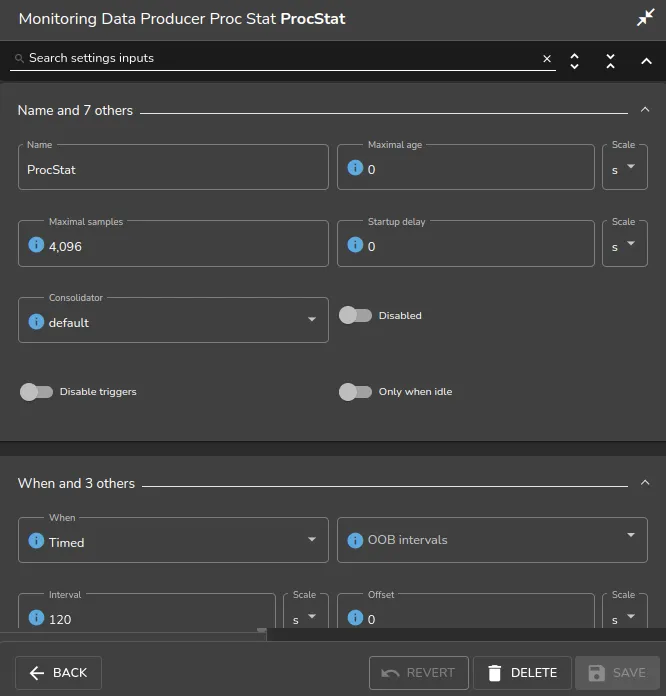
Task: Collapse the Name and 7 others section
Action: click(x=645, y=109)
